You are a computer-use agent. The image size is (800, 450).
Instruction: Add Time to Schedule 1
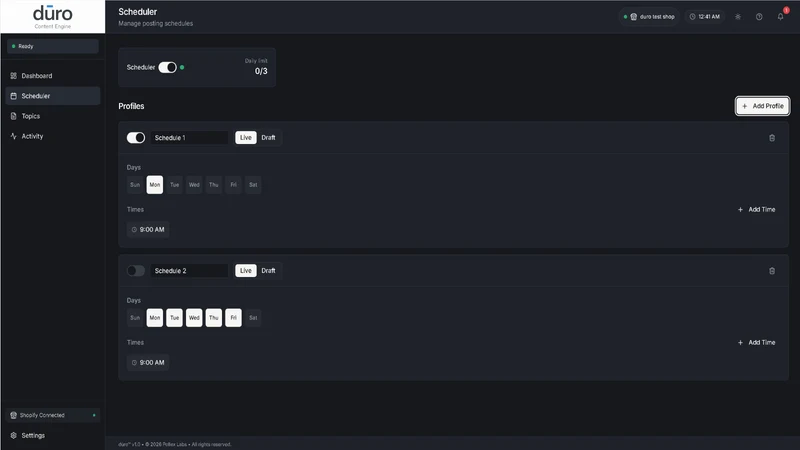click(x=757, y=209)
